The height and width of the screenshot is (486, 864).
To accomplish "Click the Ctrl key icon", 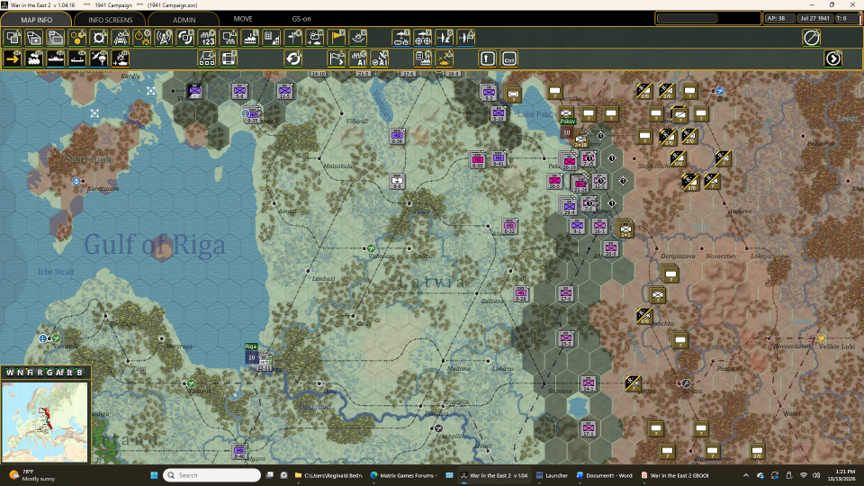I will click(509, 58).
